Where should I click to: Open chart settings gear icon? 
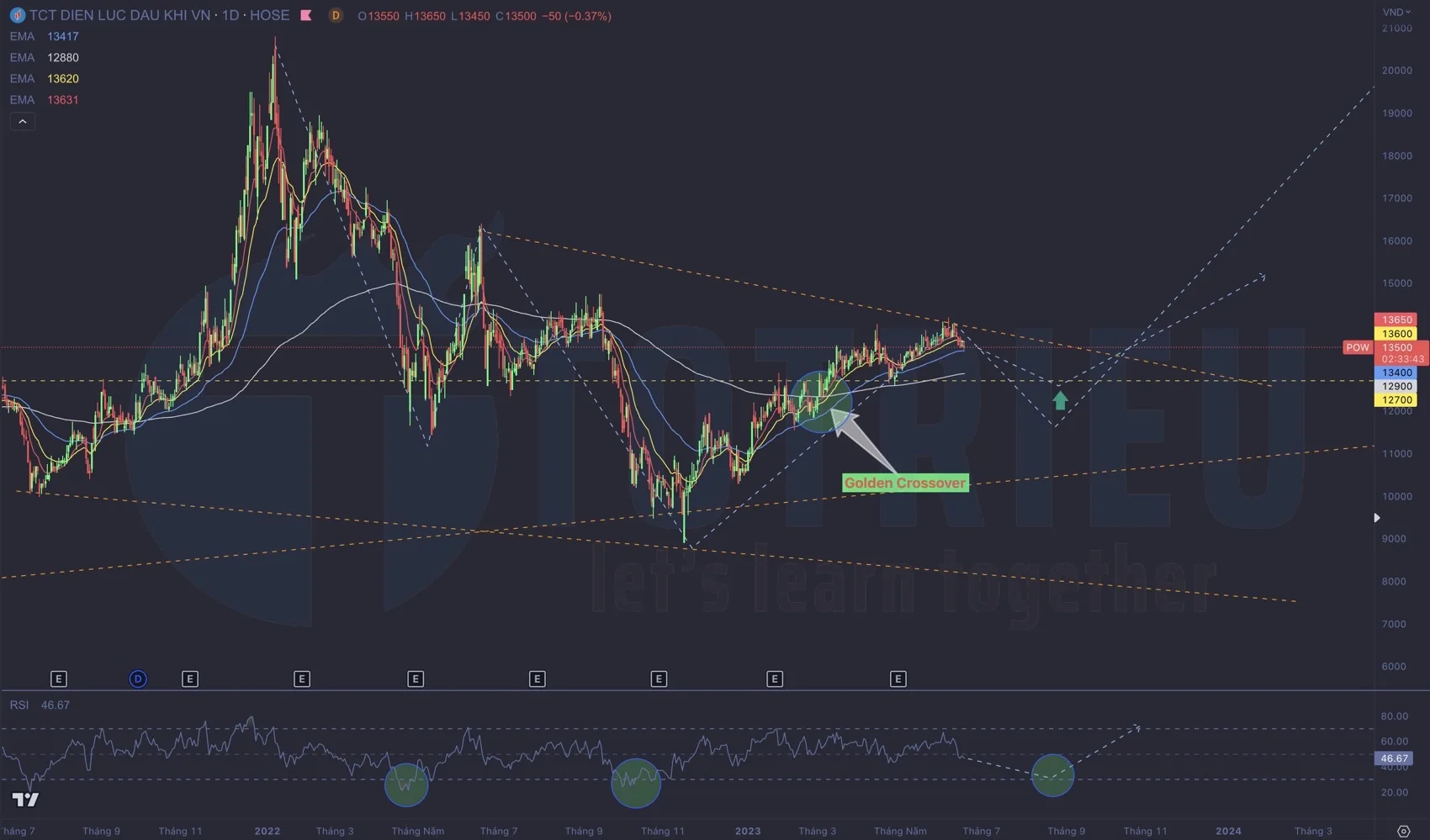click(1403, 831)
